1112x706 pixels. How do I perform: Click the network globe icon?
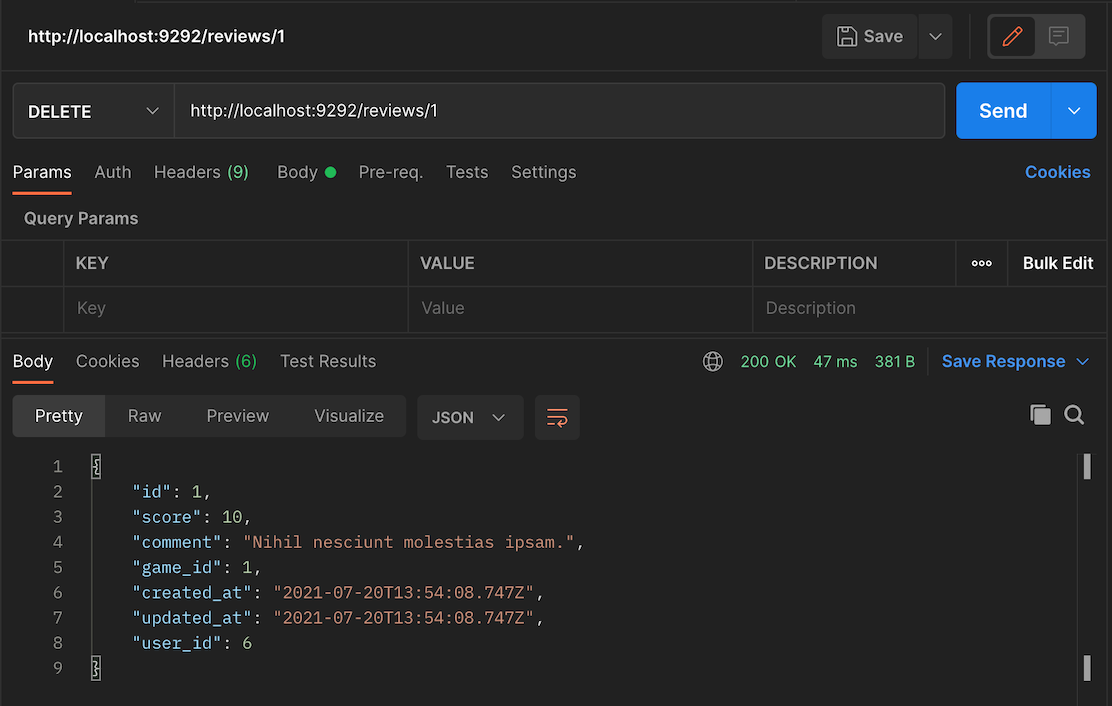(x=713, y=362)
